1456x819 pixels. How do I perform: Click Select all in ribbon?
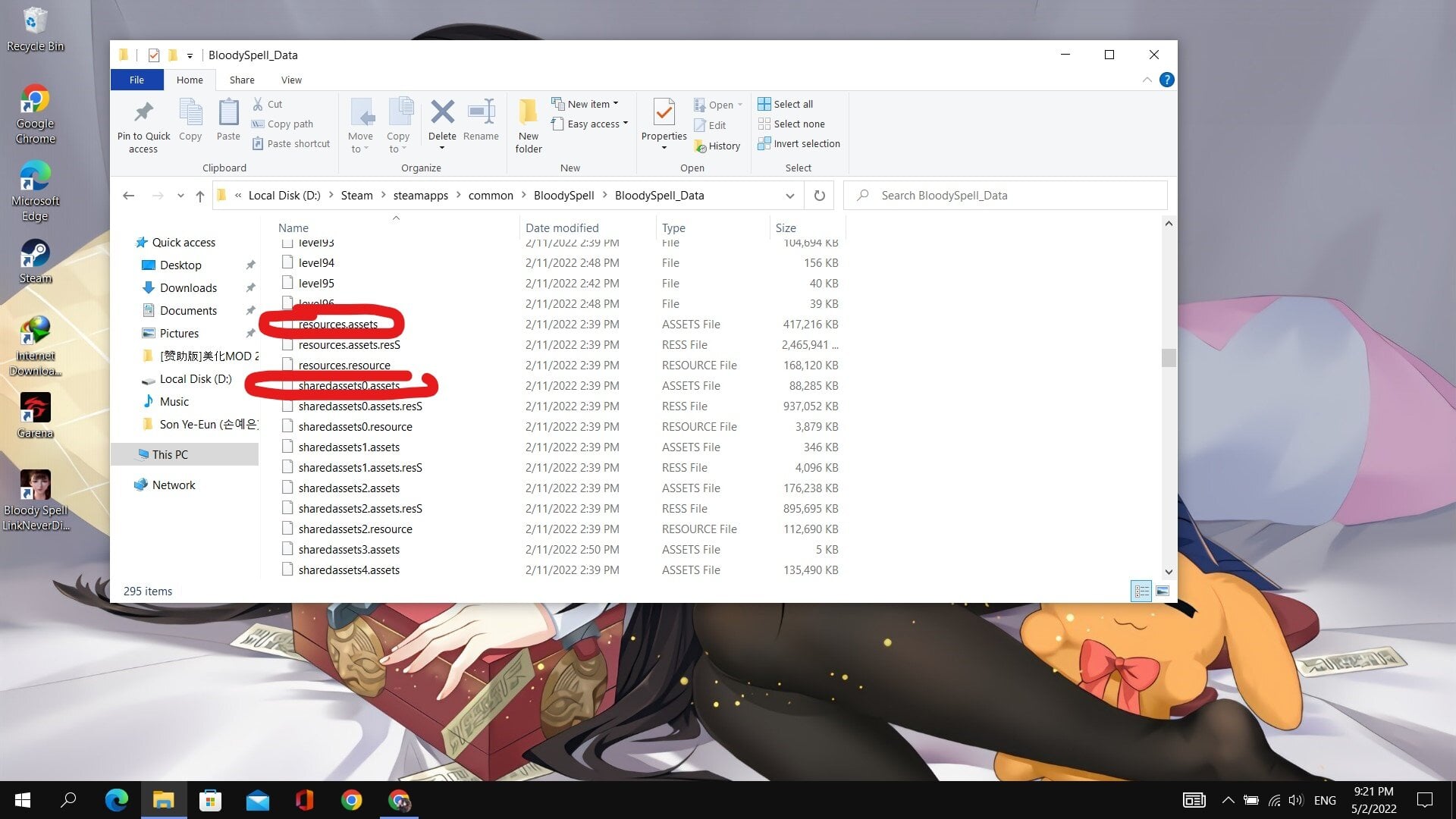(785, 104)
